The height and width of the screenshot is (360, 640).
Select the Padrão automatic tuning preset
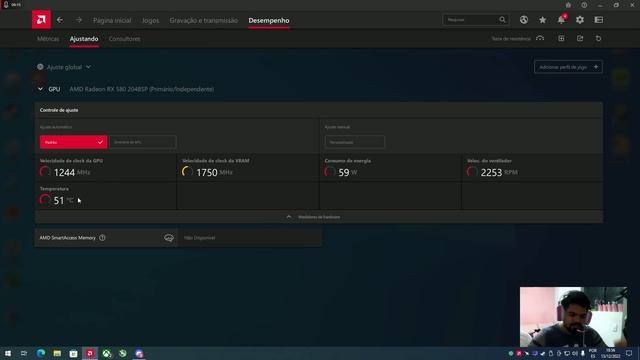pos(73,142)
